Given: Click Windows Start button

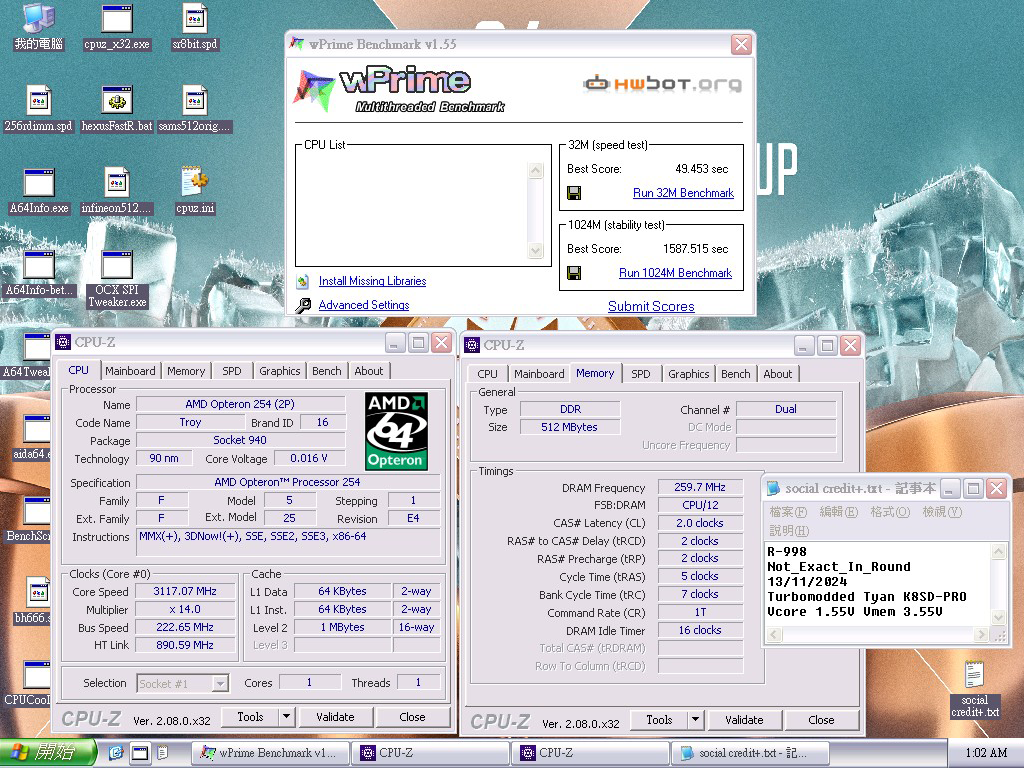Looking at the screenshot, I should click(x=48, y=753).
